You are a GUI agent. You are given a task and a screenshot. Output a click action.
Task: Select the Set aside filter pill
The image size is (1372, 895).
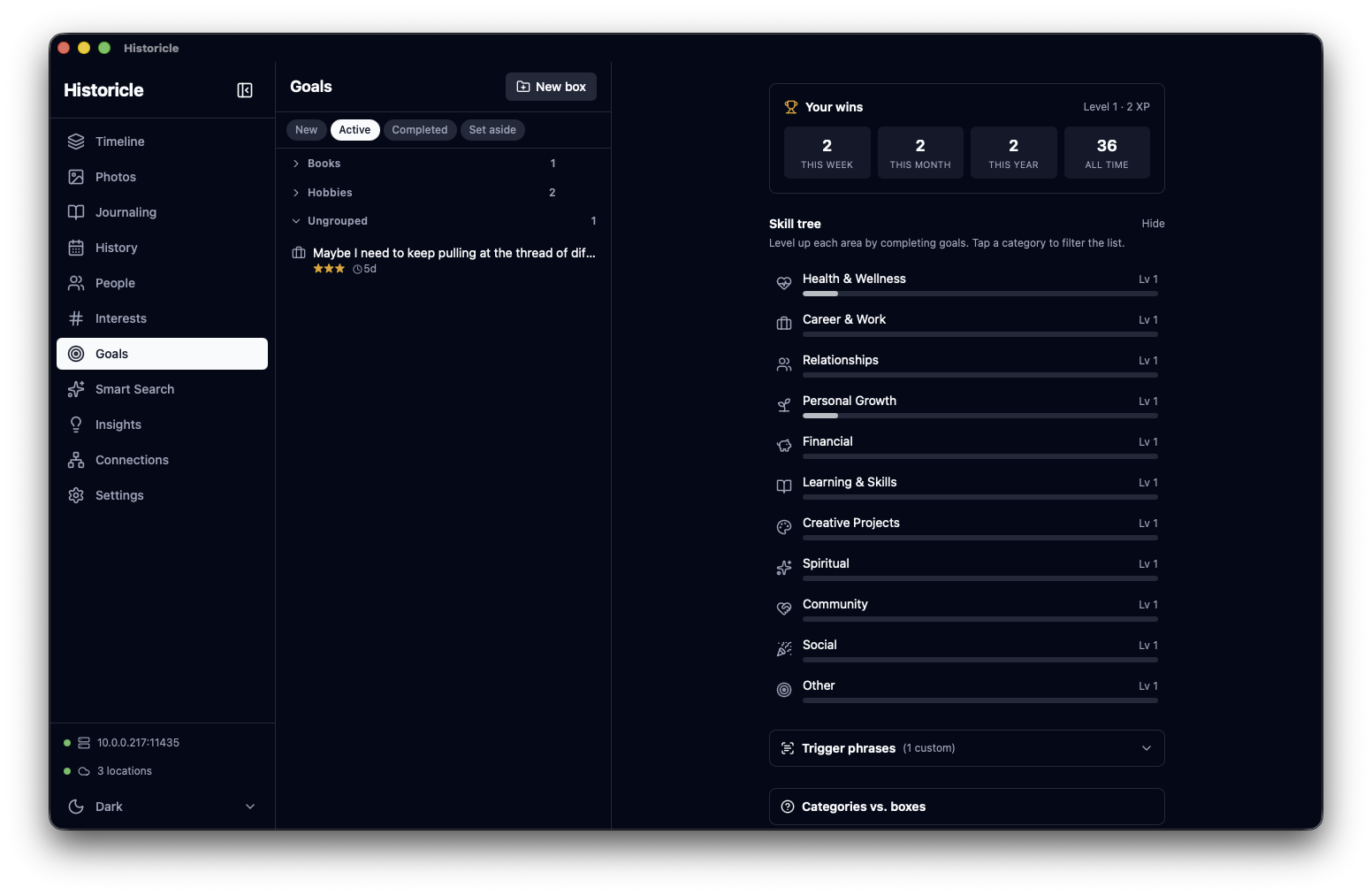click(492, 130)
